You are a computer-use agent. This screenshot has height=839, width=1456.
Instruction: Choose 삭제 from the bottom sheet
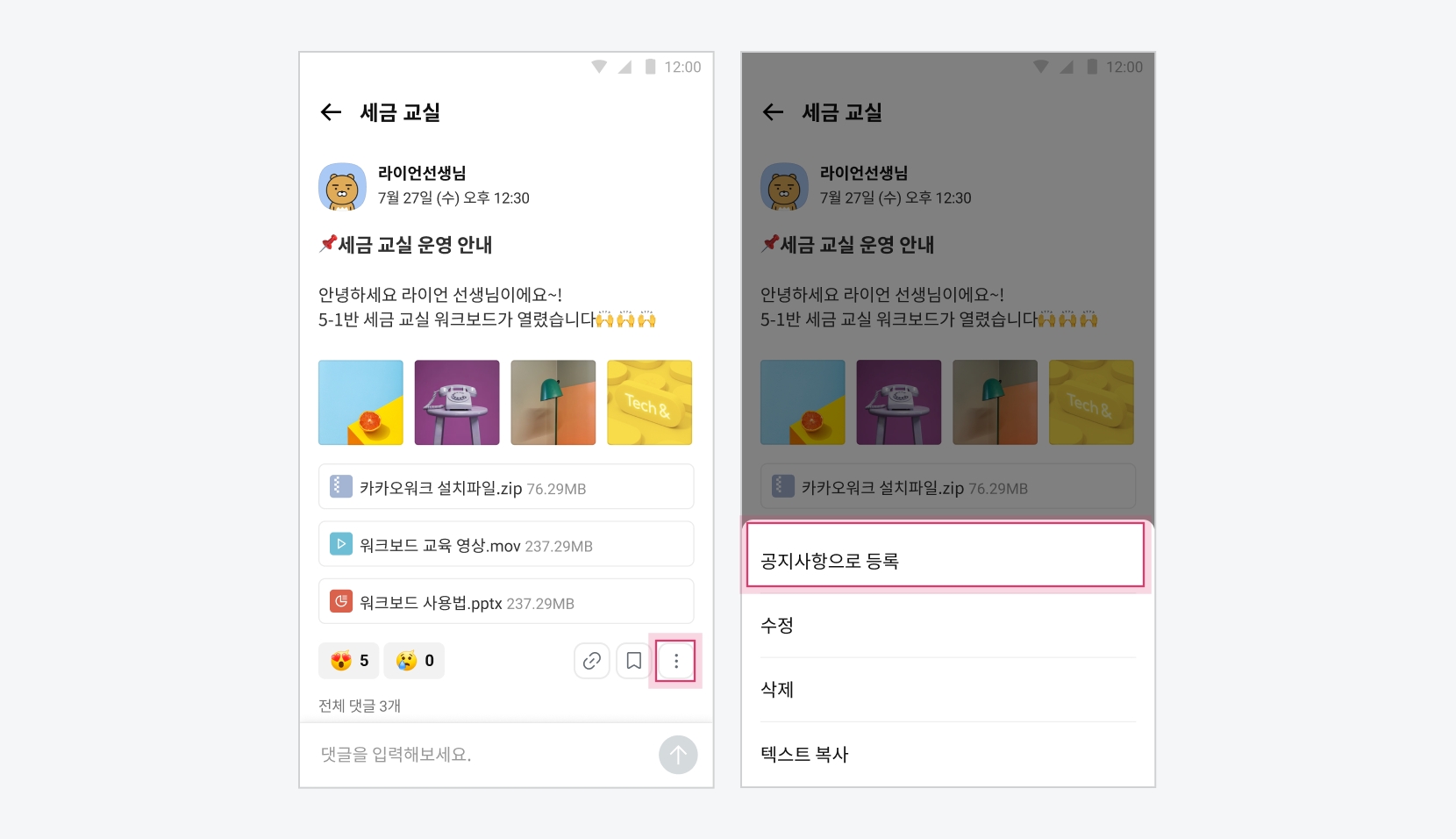coord(948,690)
